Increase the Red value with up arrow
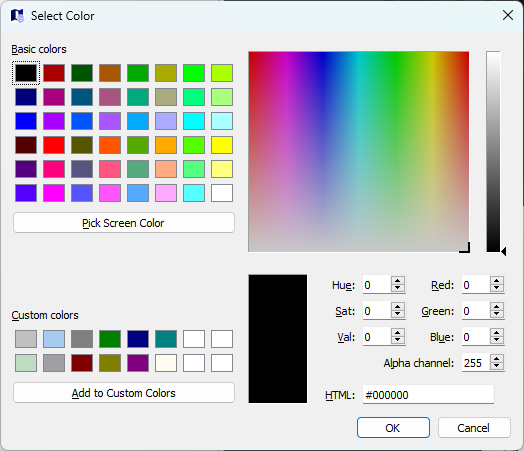 click(x=497, y=281)
